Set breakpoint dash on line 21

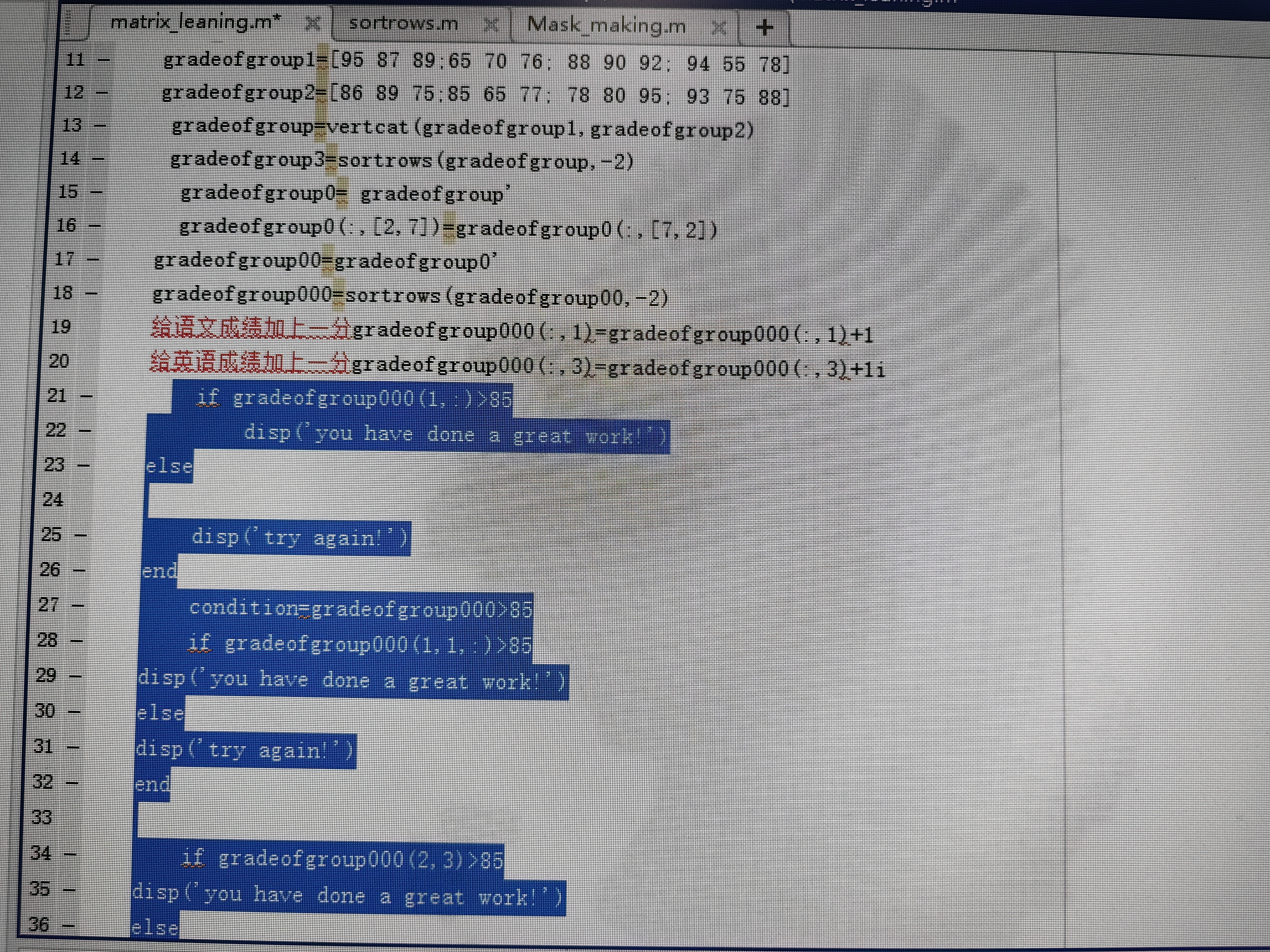[x=86, y=396]
